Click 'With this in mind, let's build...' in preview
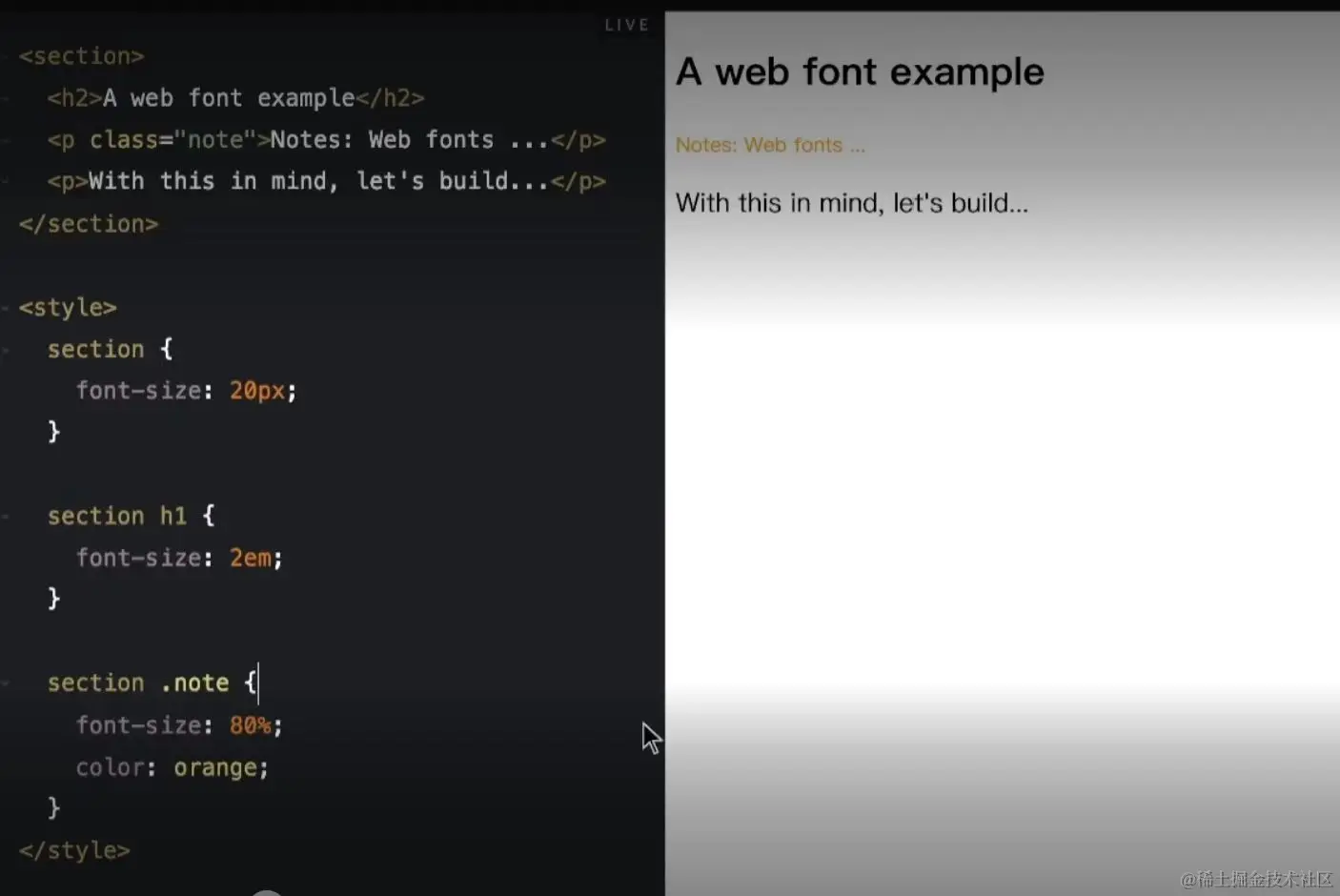This screenshot has width=1340, height=896. pos(852,203)
